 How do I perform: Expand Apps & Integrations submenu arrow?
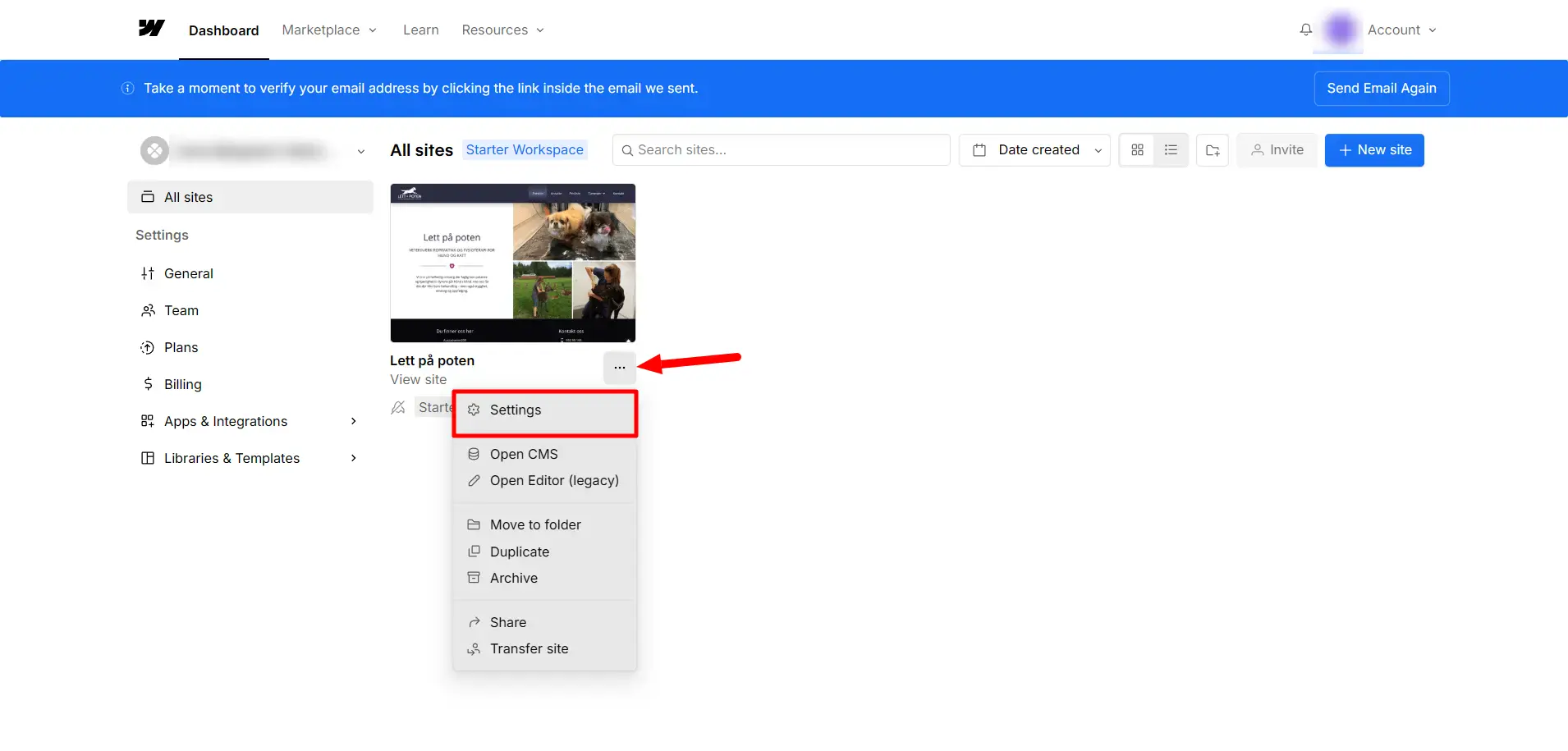point(354,421)
